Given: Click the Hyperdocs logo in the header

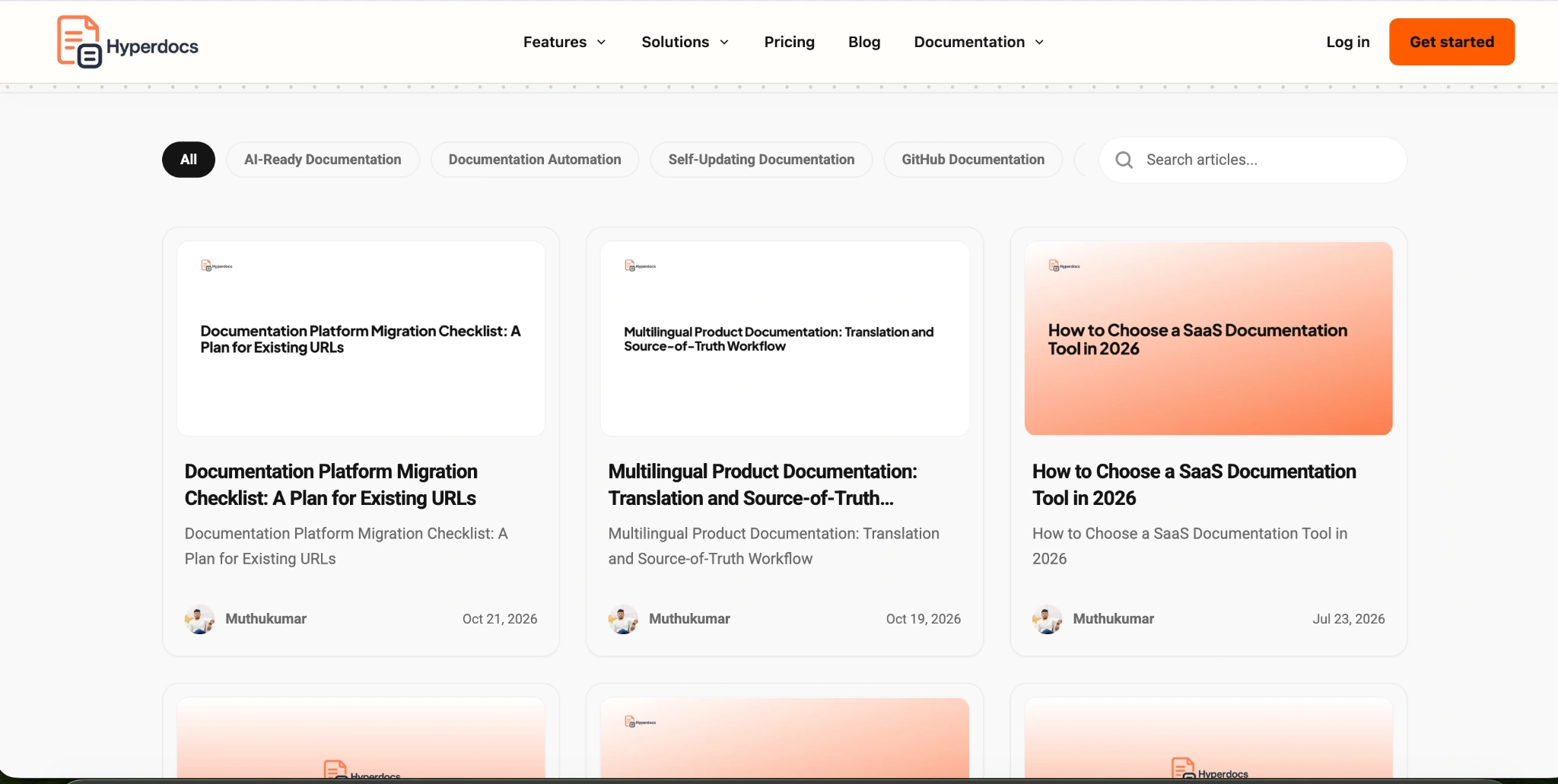Looking at the screenshot, I should [128, 42].
